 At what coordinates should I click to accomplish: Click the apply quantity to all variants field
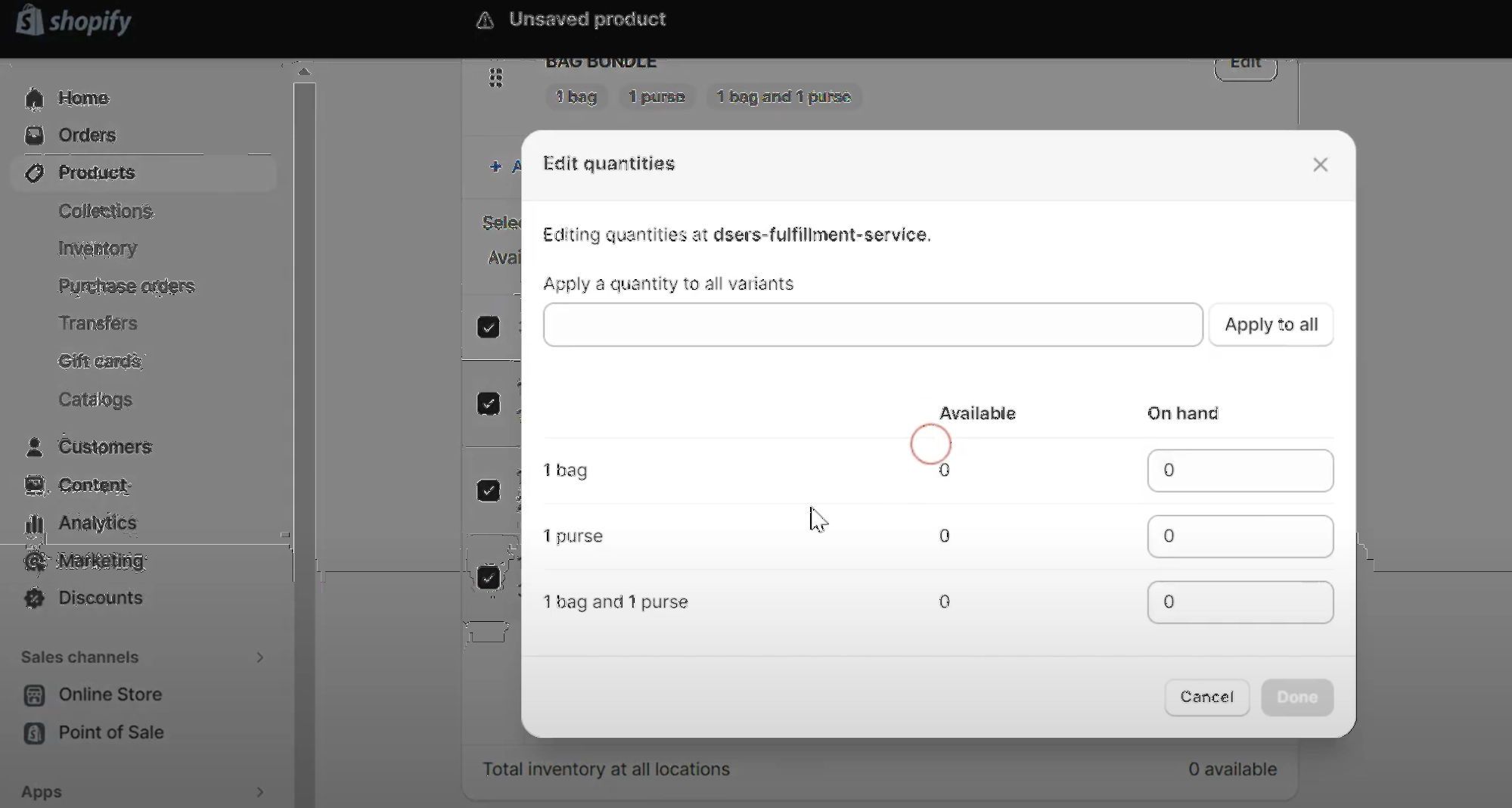[x=873, y=325]
